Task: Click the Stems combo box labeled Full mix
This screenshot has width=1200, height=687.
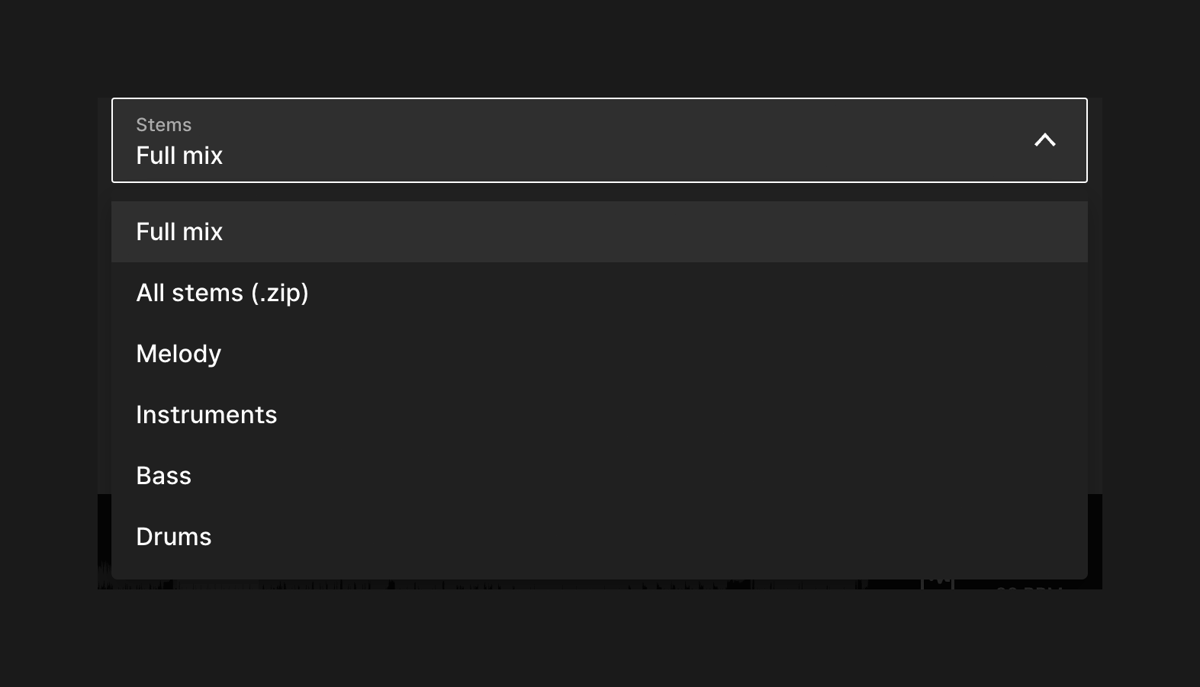Action: (x=600, y=140)
